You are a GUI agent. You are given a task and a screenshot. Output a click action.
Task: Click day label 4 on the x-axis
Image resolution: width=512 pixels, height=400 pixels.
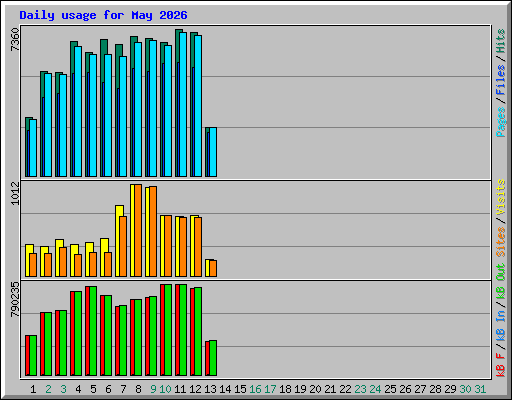(78, 389)
